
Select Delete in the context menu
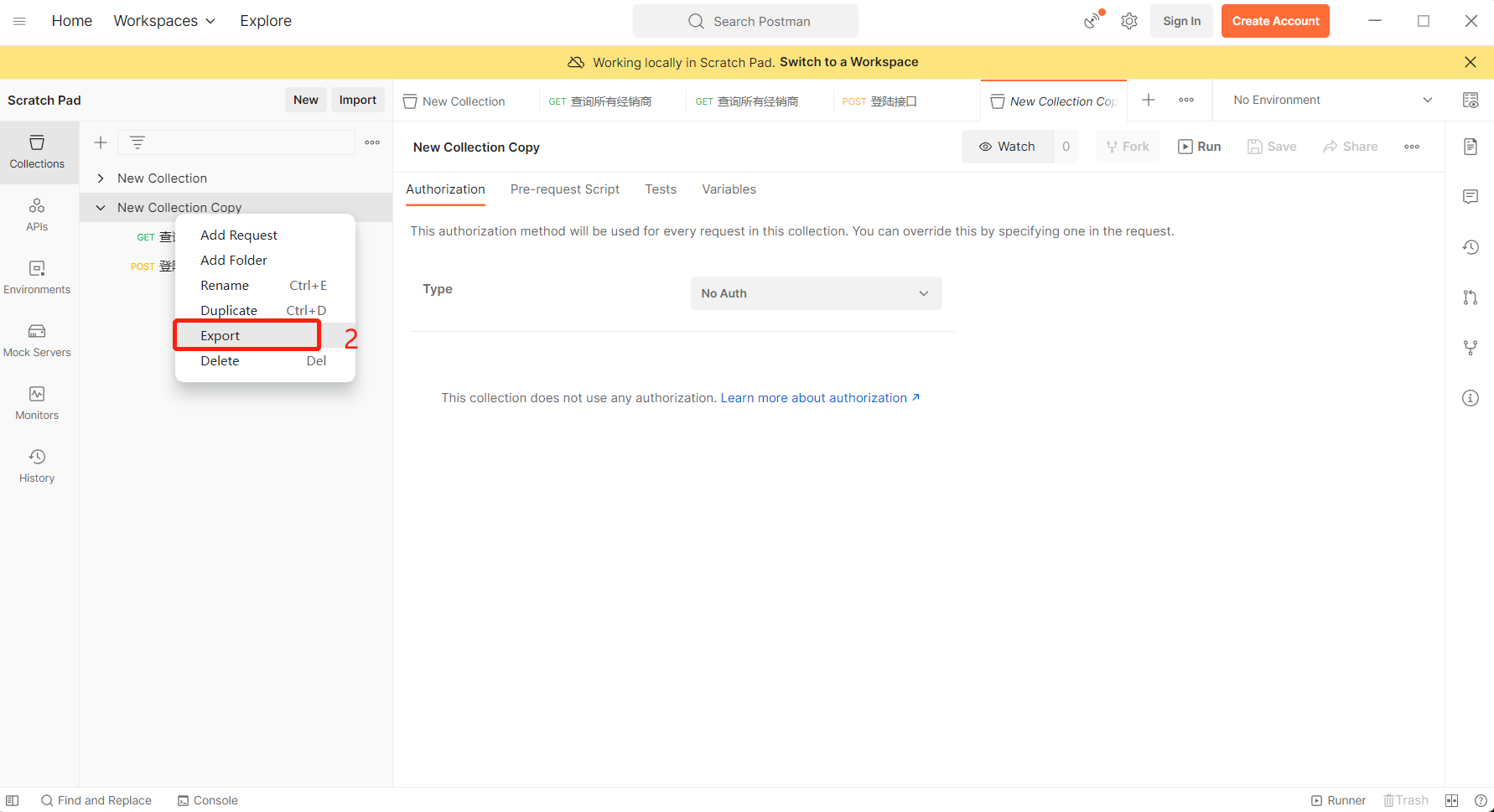(265, 361)
